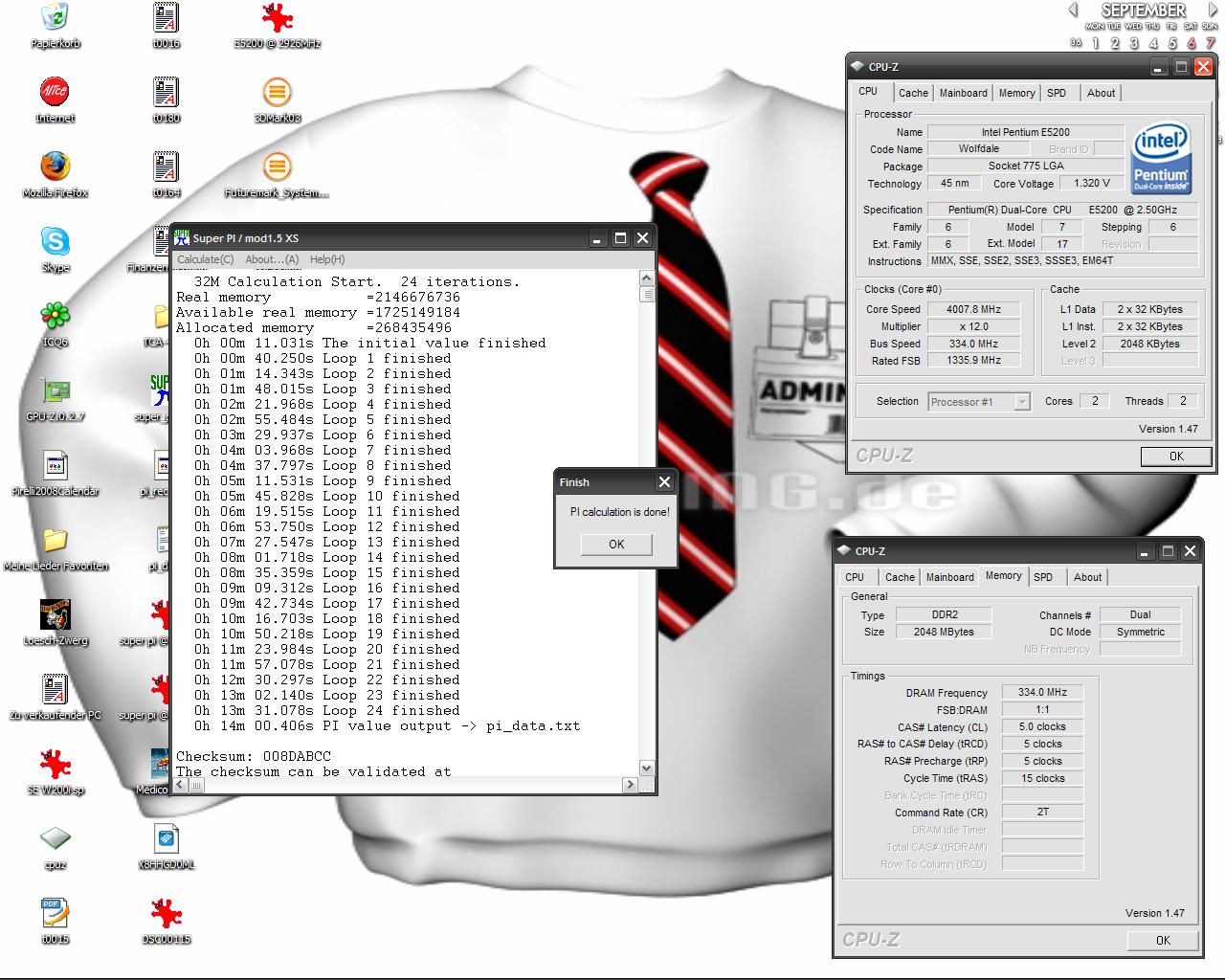Open the ICQ6 flower icon
The width and height of the screenshot is (1225, 980).
coord(56,316)
